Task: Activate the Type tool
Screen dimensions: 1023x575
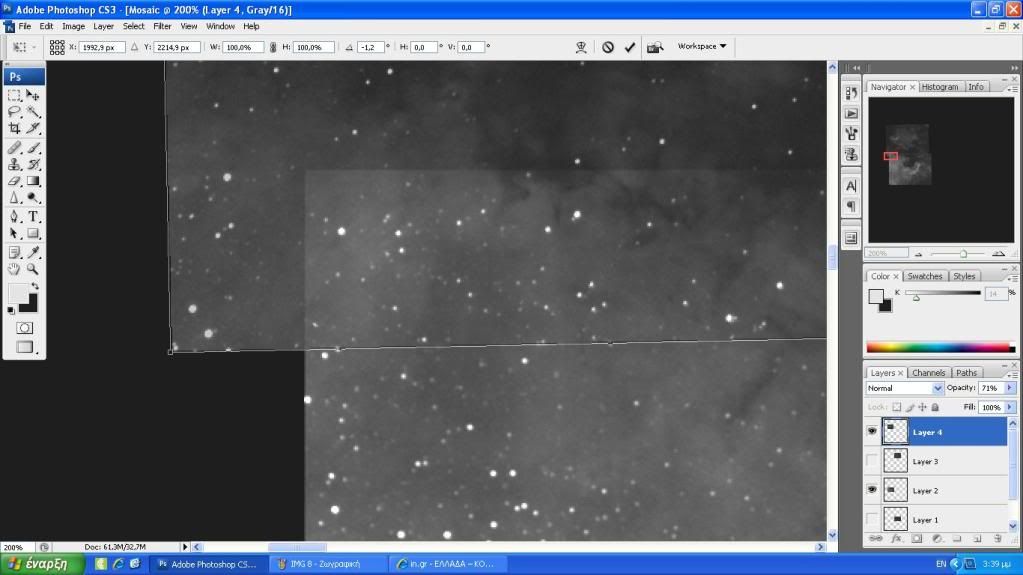Action: pyautogui.click(x=33, y=216)
